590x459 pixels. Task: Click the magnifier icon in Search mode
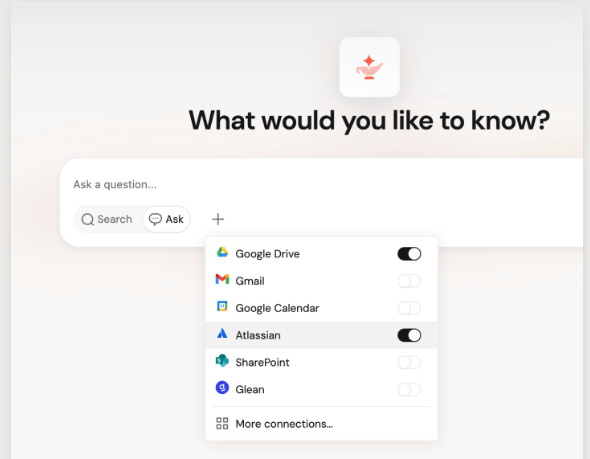point(88,219)
